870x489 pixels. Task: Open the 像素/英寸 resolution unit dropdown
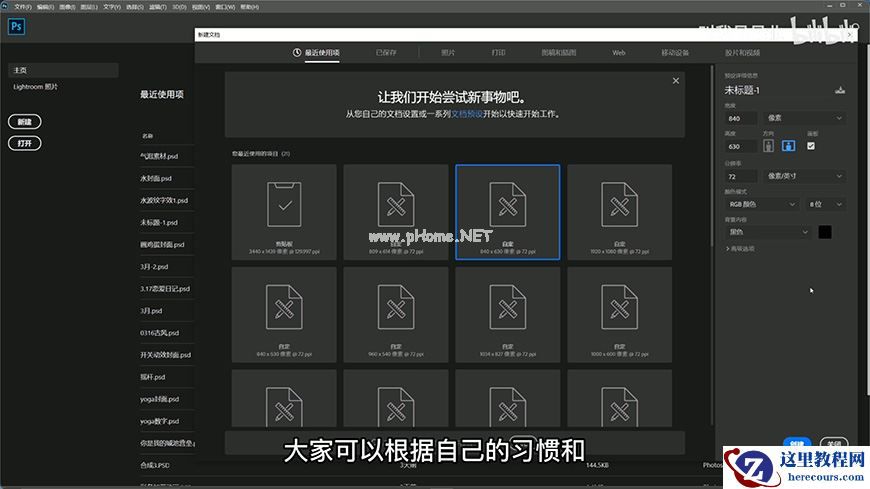click(x=805, y=176)
